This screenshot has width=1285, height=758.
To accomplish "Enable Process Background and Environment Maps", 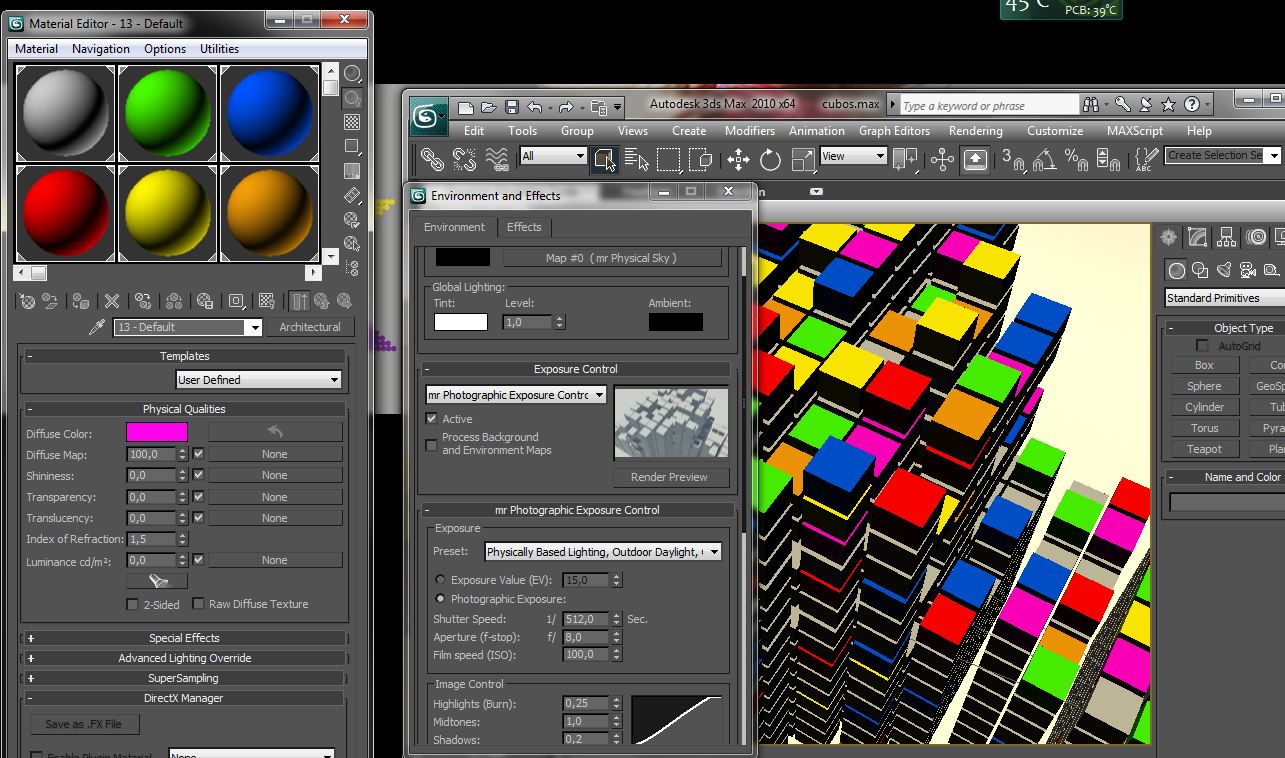I will click(x=432, y=445).
